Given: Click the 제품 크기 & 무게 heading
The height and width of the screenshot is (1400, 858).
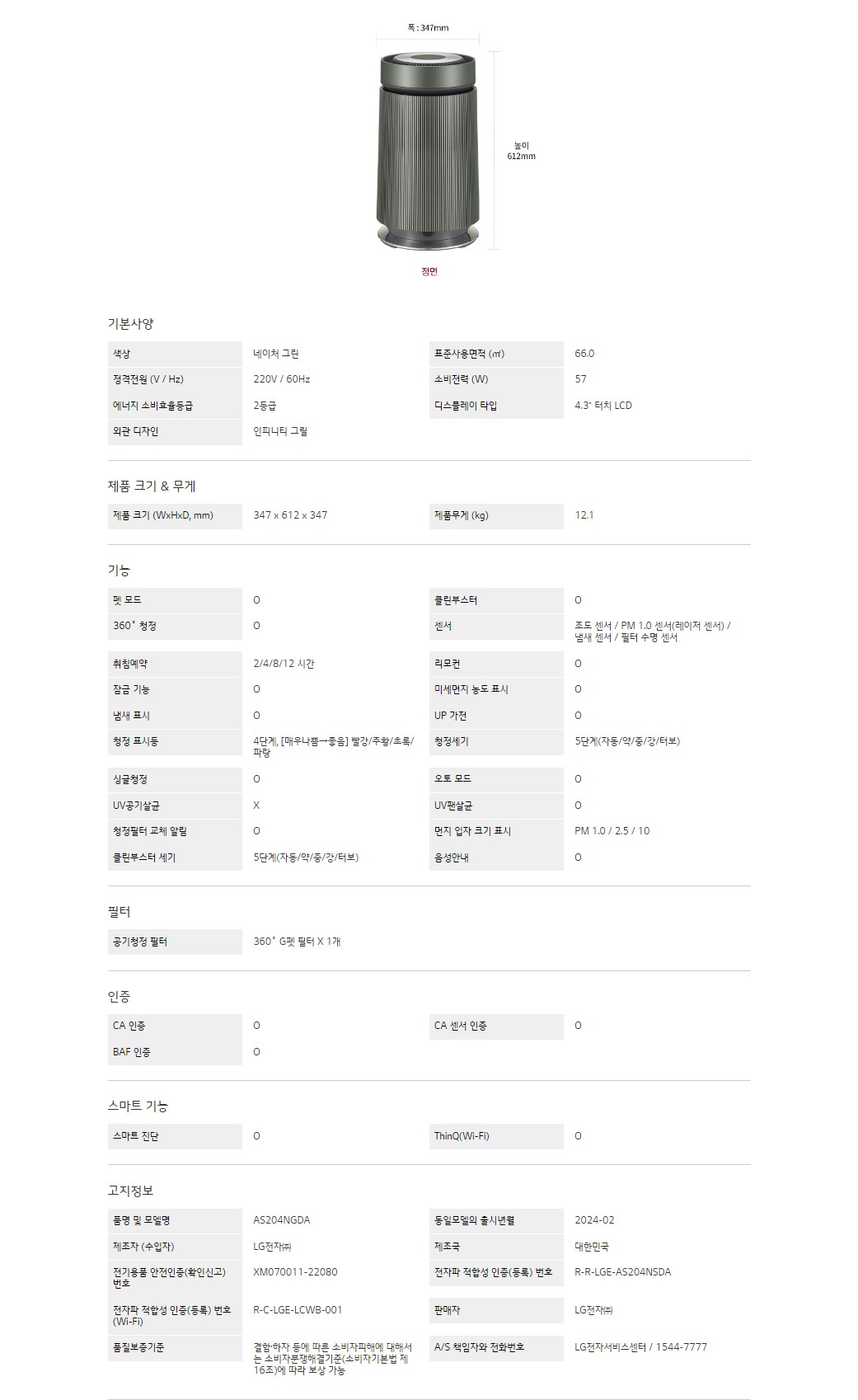Looking at the screenshot, I should [x=152, y=486].
